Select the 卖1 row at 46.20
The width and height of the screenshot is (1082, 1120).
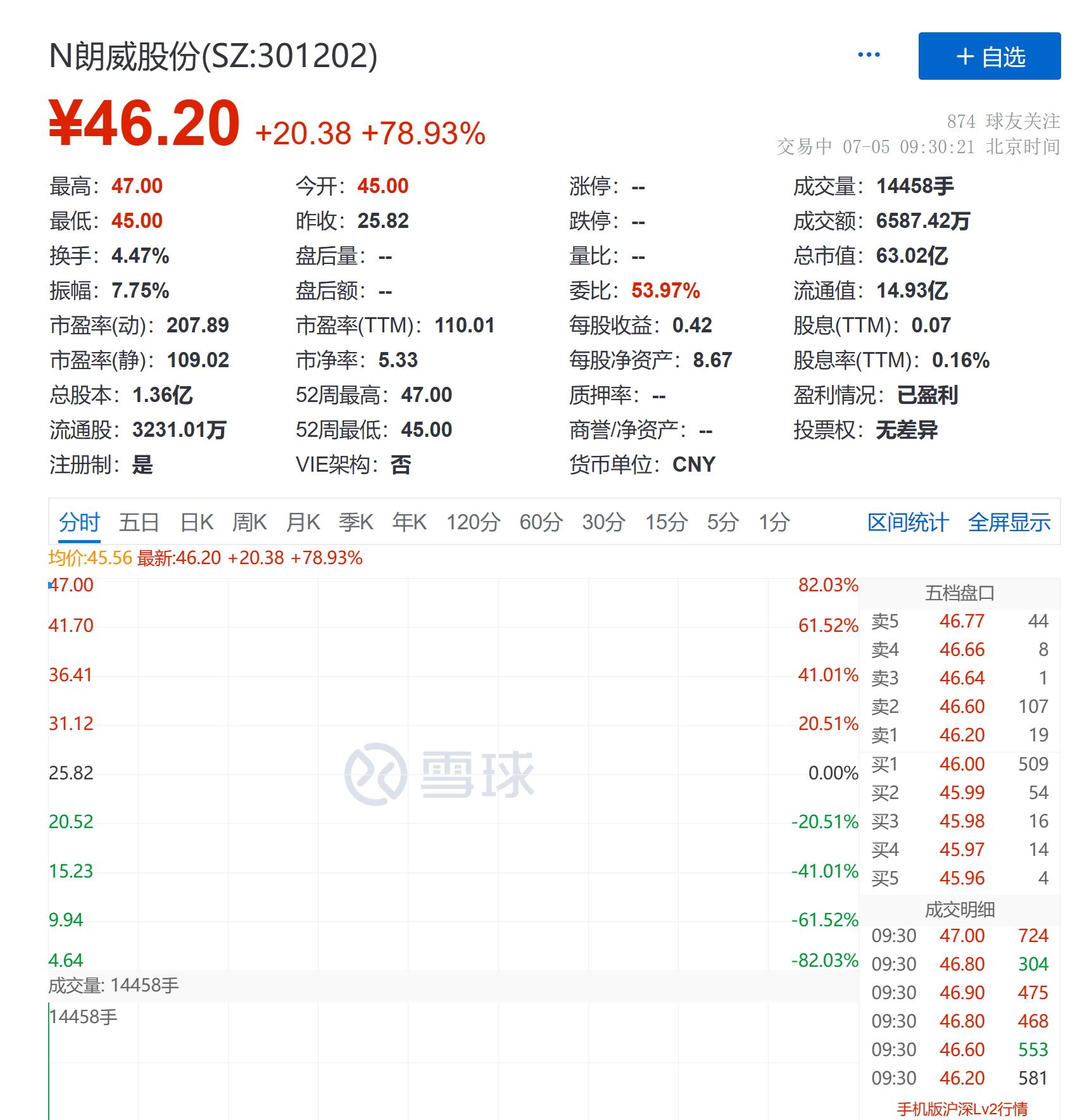960,735
